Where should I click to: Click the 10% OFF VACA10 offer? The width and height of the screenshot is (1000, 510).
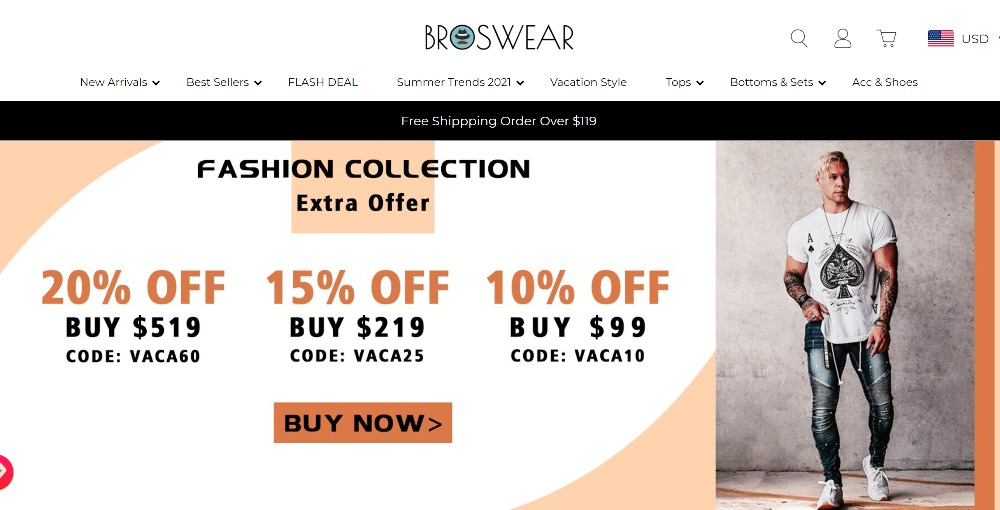tap(578, 316)
